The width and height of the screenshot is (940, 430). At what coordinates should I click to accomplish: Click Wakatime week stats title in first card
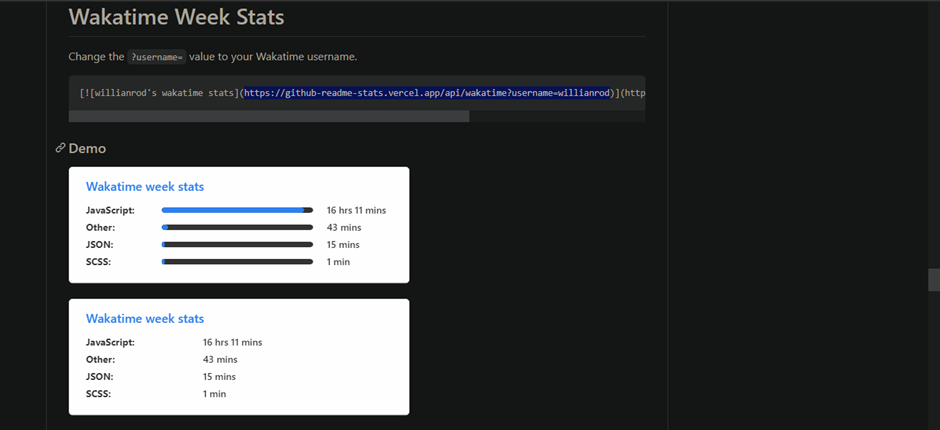point(145,187)
